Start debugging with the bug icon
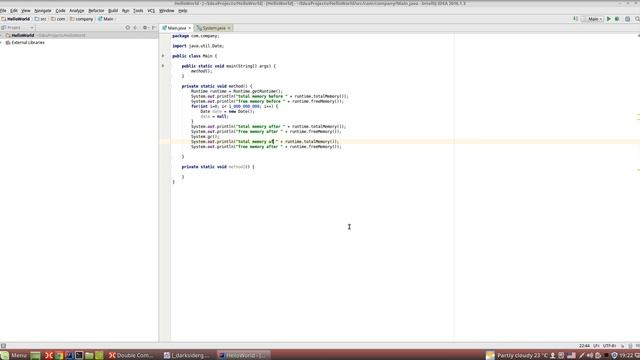 617,19
